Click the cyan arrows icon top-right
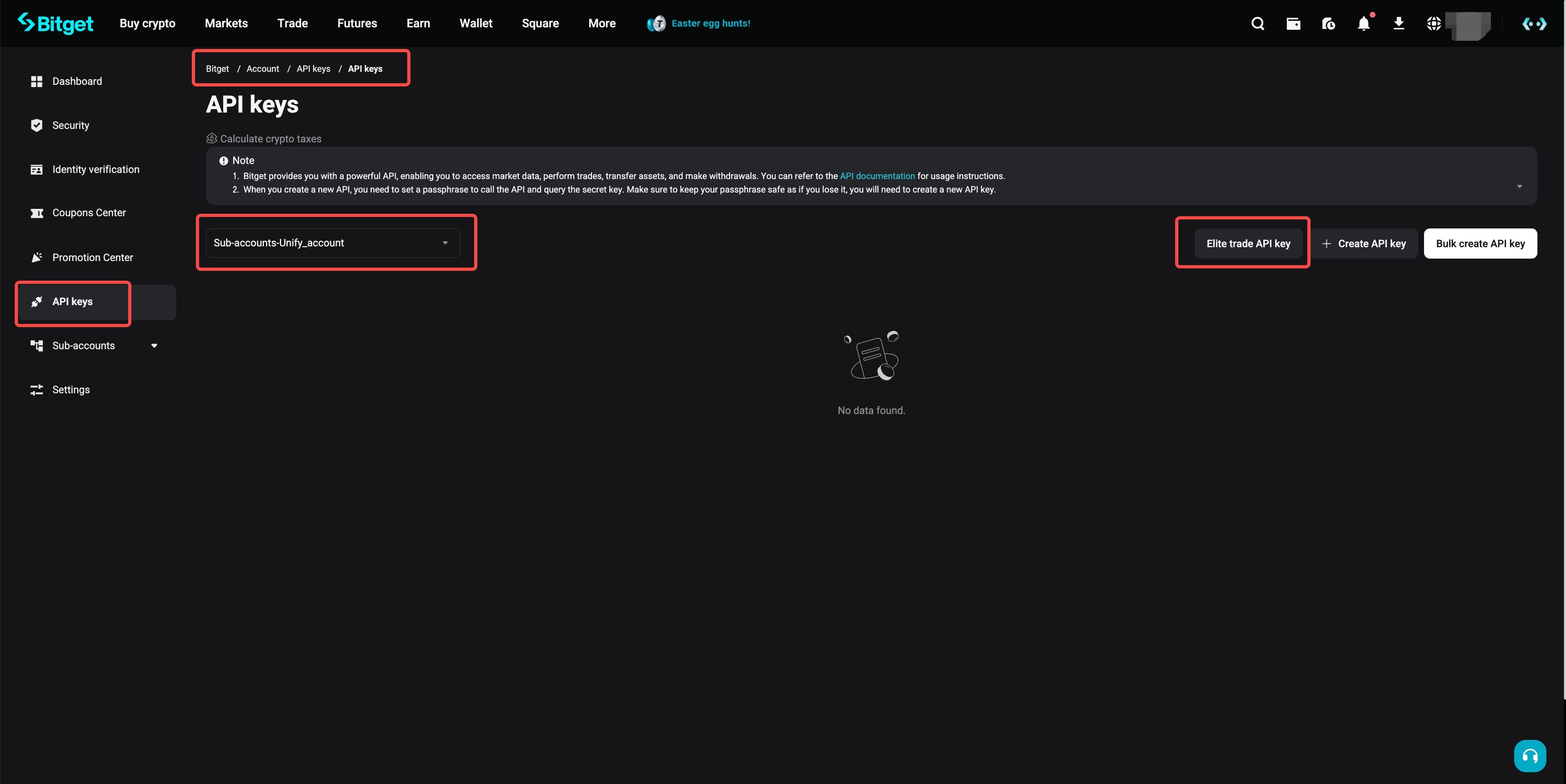Image resolution: width=1566 pixels, height=784 pixels. coord(1534,24)
